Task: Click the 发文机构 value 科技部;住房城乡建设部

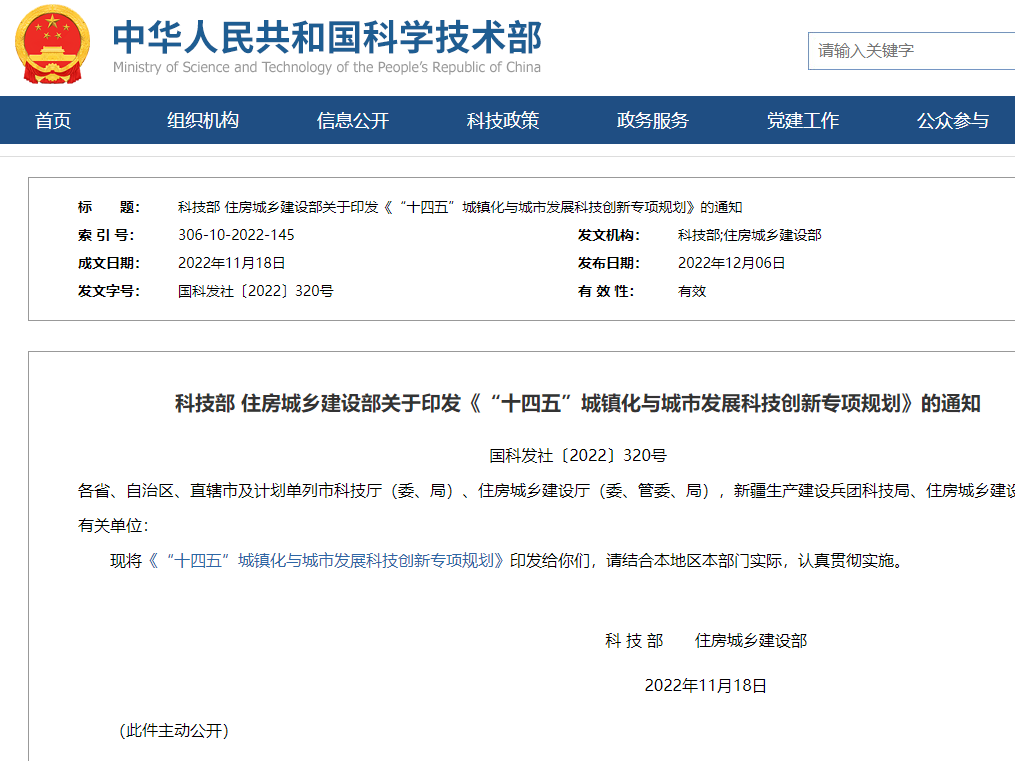Action: coord(750,235)
